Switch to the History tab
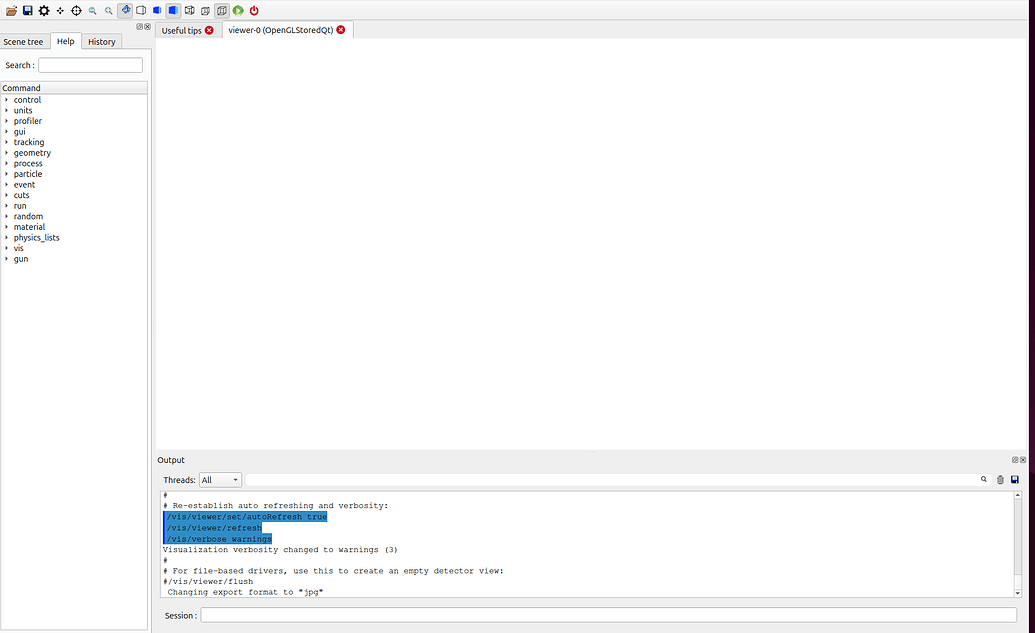Screen dimensions: 1035x633 pyautogui.click(x=101, y=41)
